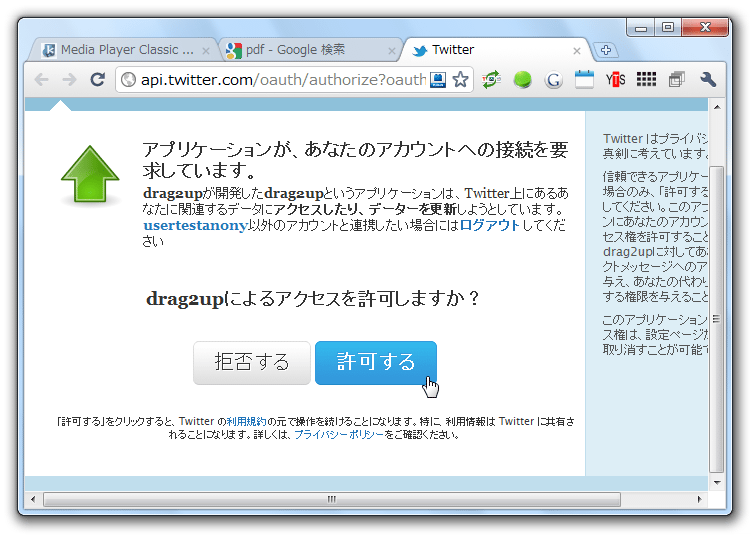The image size is (755, 538).
Task: Open the usertestanony account link
Action: pyautogui.click(x=195, y=225)
